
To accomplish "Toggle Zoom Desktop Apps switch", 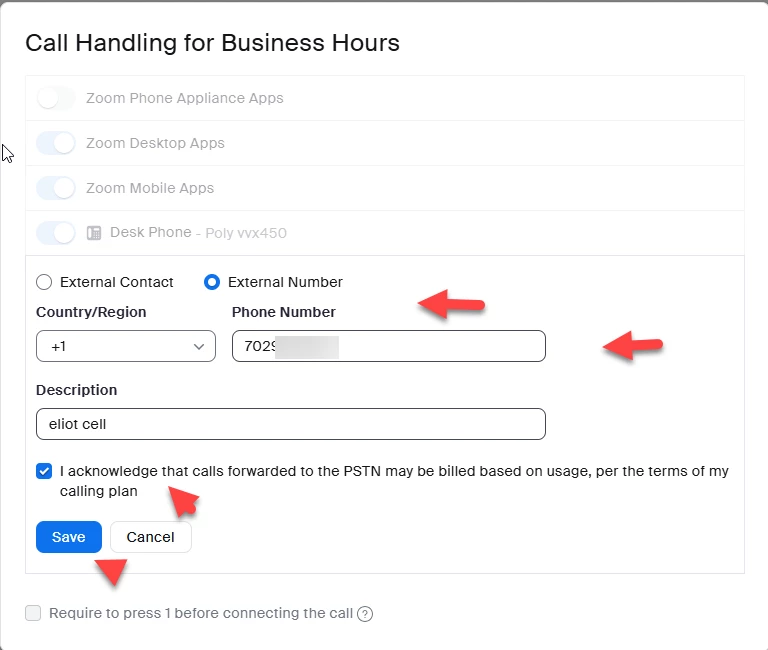I will pyautogui.click(x=56, y=143).
